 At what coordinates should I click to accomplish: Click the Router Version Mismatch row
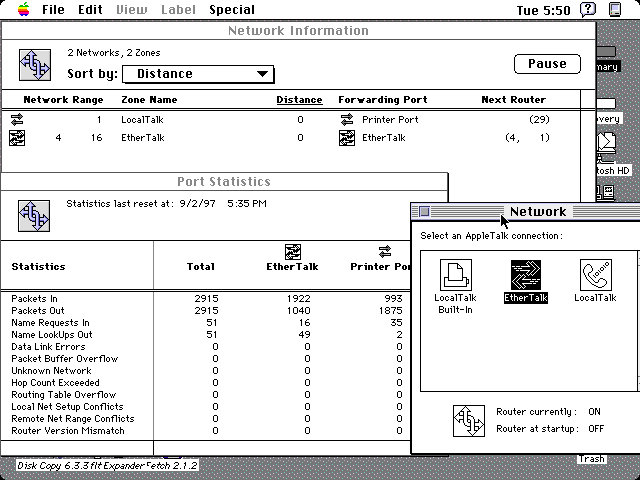pos(207,431)
